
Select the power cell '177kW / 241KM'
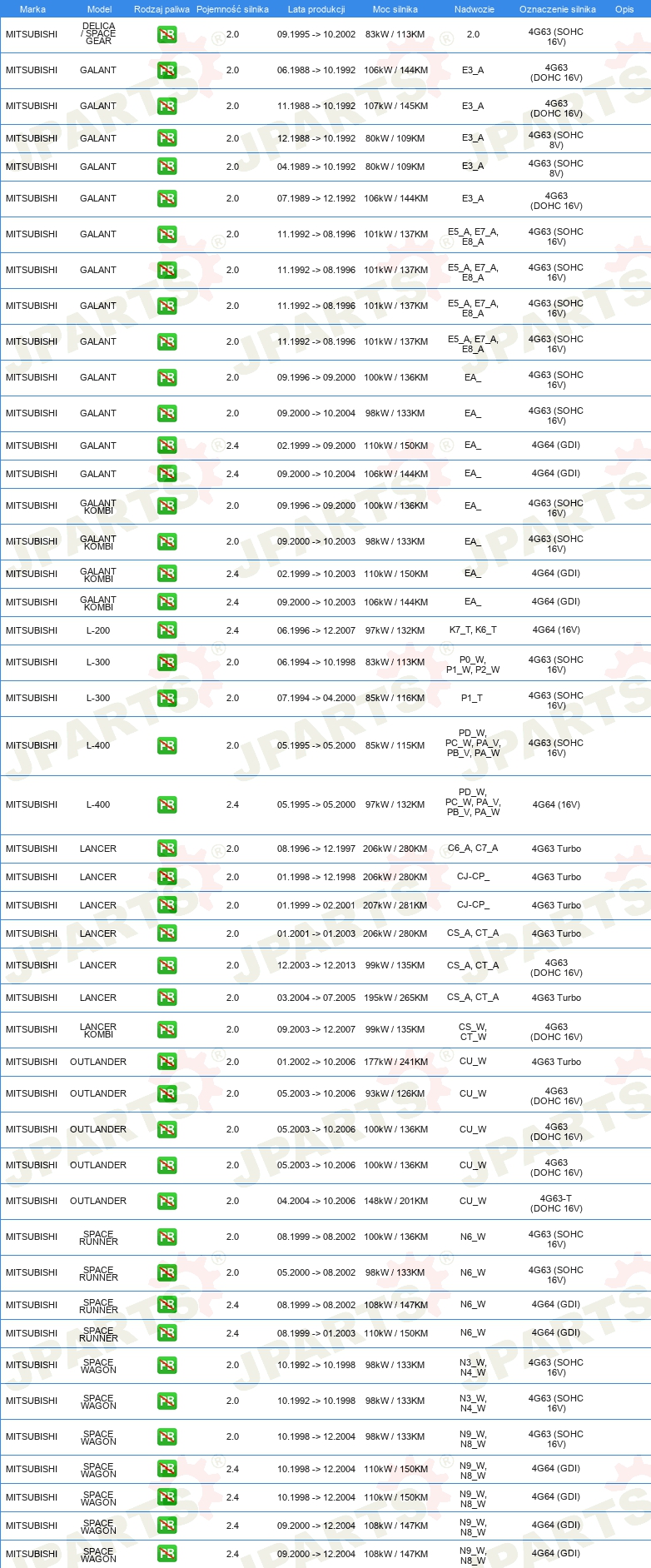395,1062
